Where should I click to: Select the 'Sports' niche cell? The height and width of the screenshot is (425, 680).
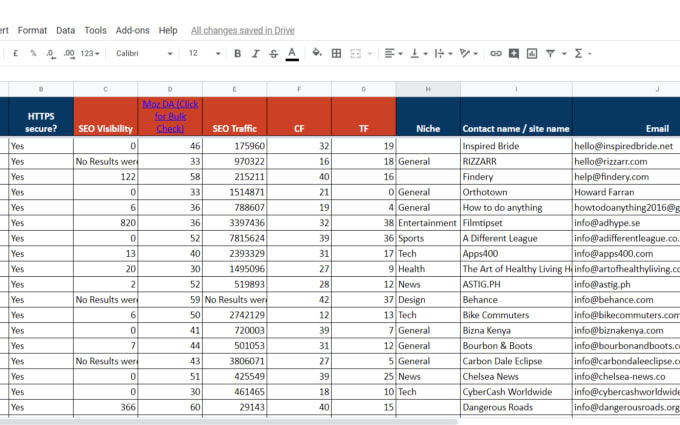(428, 238)
